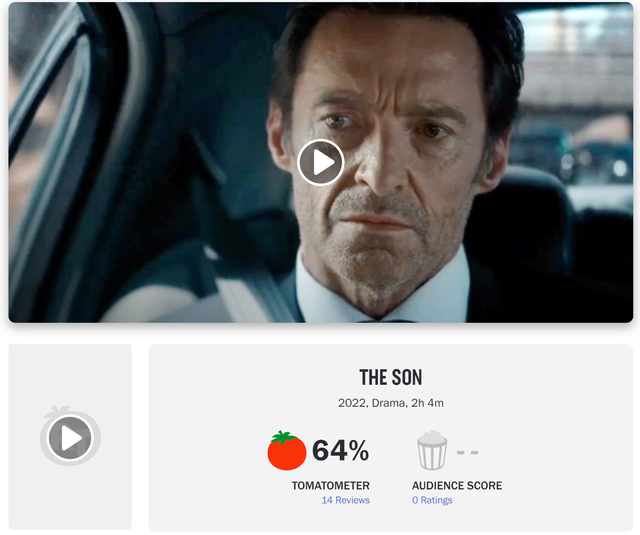Click the poster placeholder play button
640x535 pixels.
point(70,438)
